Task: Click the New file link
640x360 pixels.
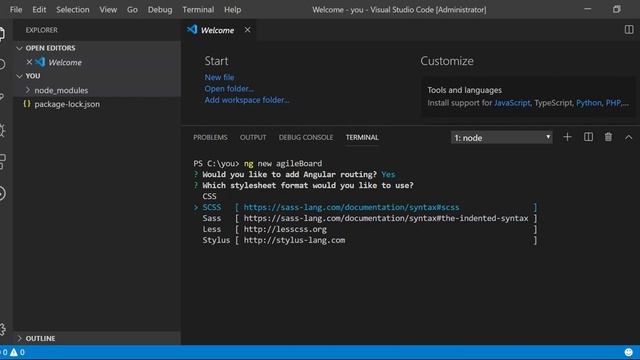Action: tap(219, 77)
